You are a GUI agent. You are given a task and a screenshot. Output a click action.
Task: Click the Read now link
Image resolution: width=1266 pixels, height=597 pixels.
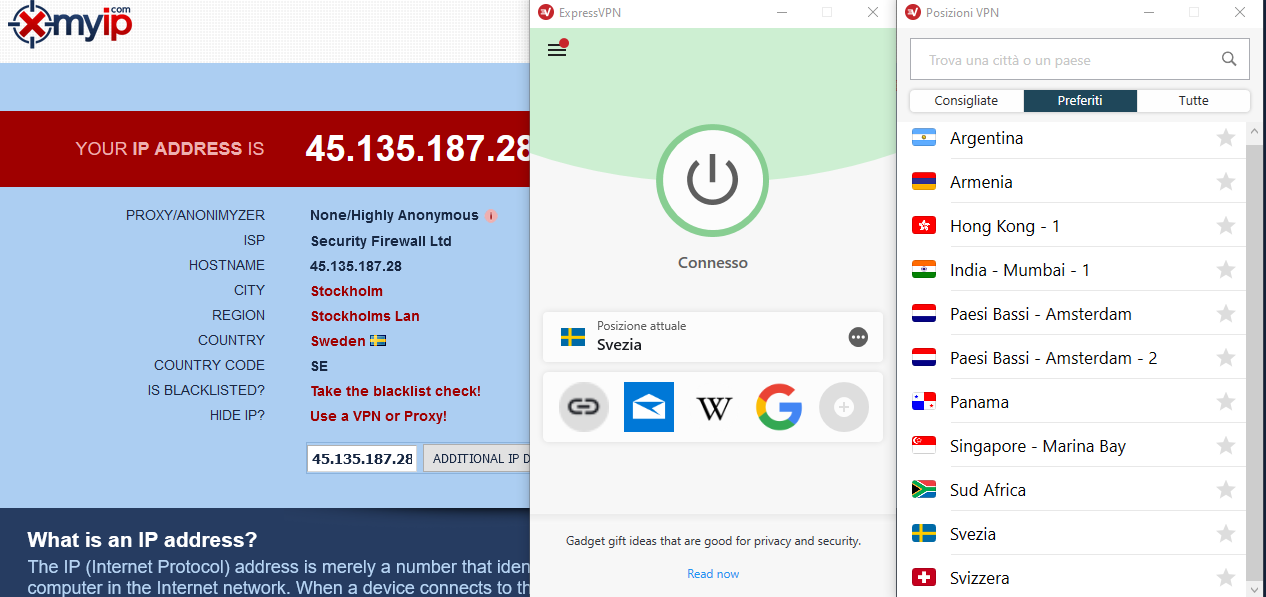tap(713, 574)
